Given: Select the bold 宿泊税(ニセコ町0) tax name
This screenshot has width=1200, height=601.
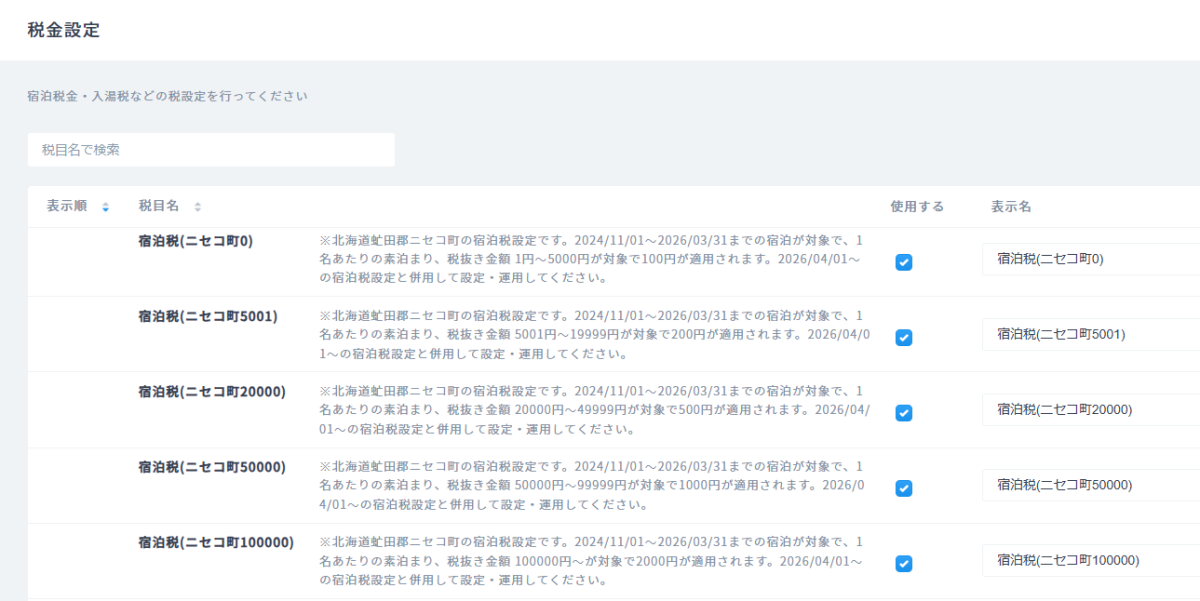Looking at the screenshot, I should [x=196, y=241].
